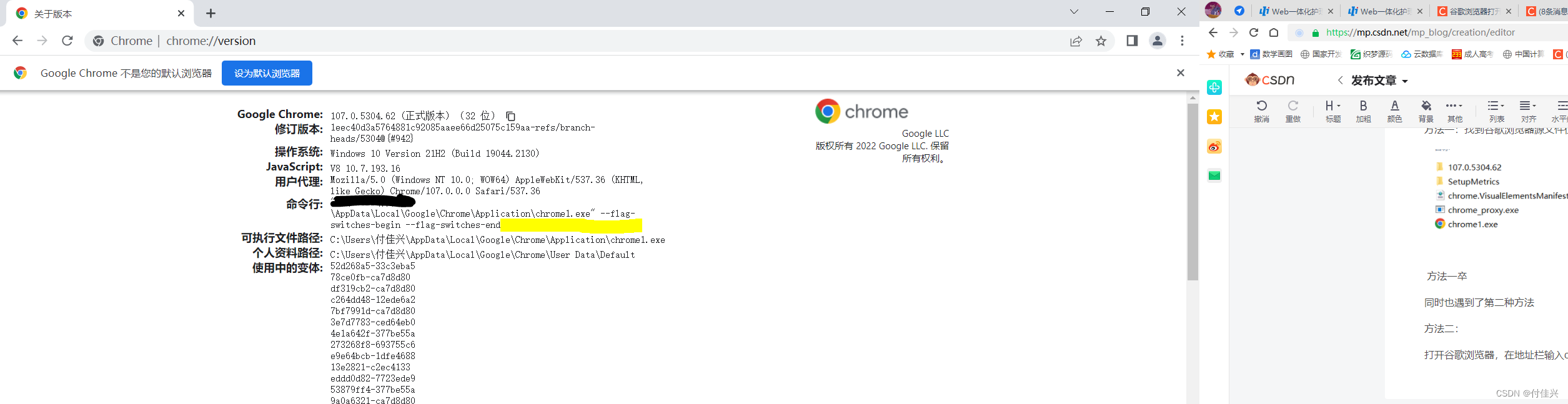1568x404 pixels.
Task: Bookmark chrome://version with the star icon
Action: tap(1101, 41)
